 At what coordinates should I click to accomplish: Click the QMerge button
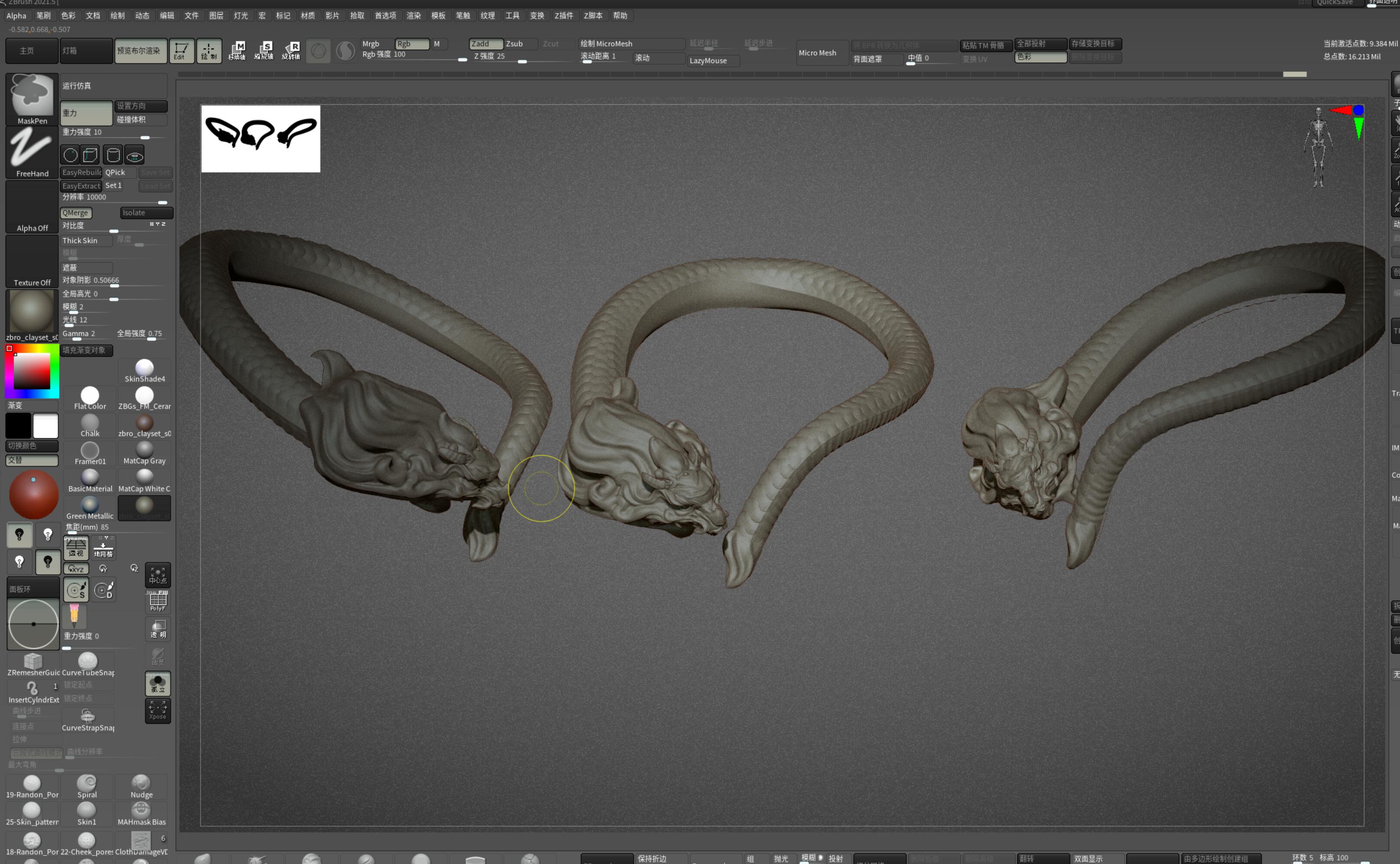[76, 213]
